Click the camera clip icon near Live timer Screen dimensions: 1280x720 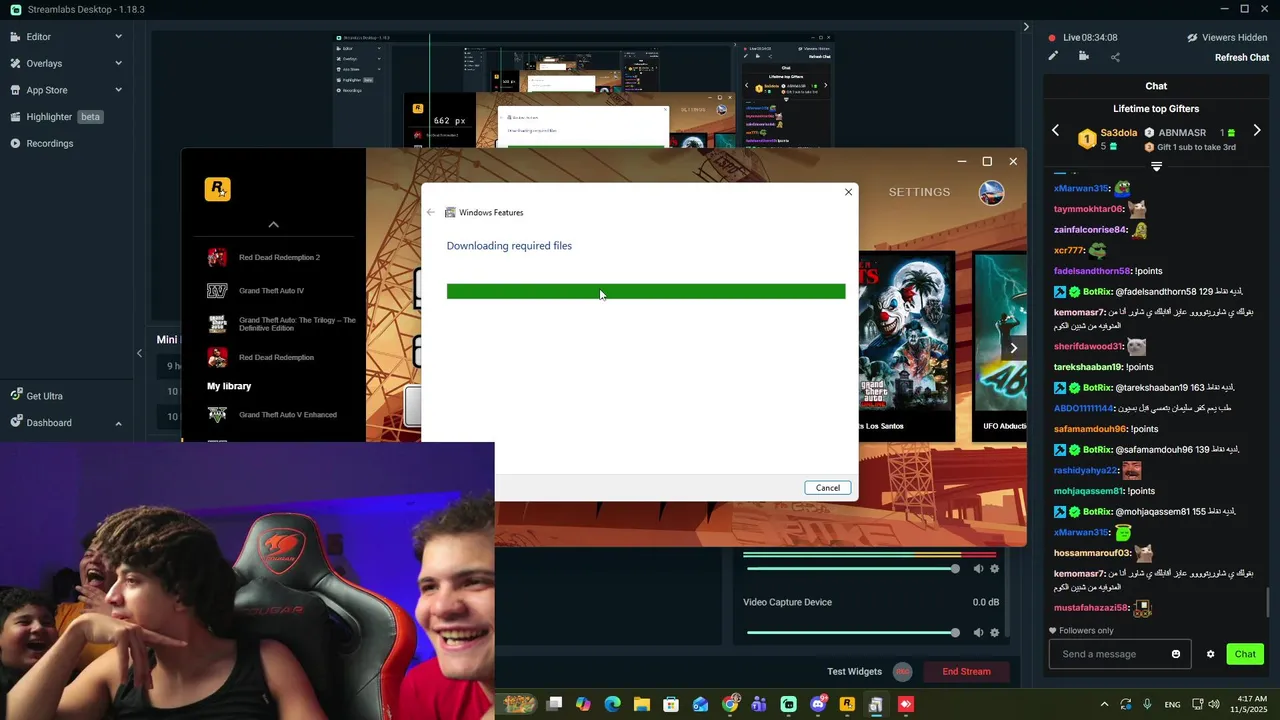[x=1084, y=56]
